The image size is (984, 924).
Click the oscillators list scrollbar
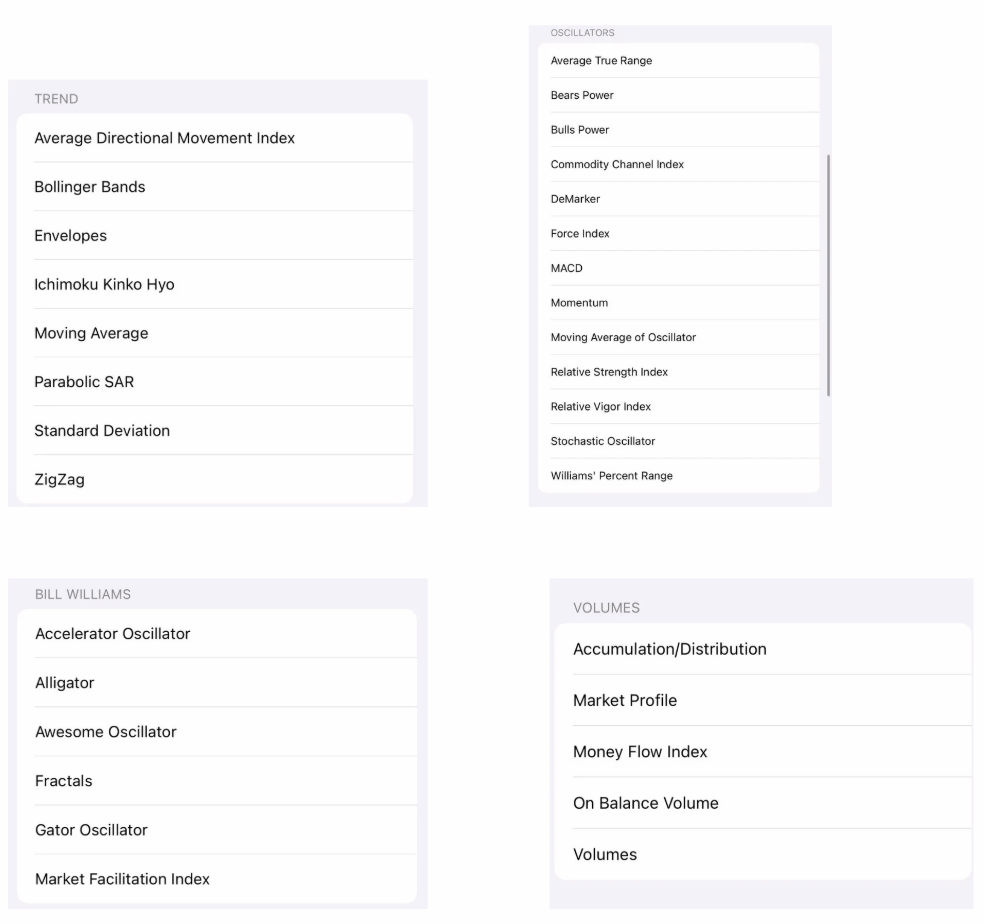[x=829, y=275]
